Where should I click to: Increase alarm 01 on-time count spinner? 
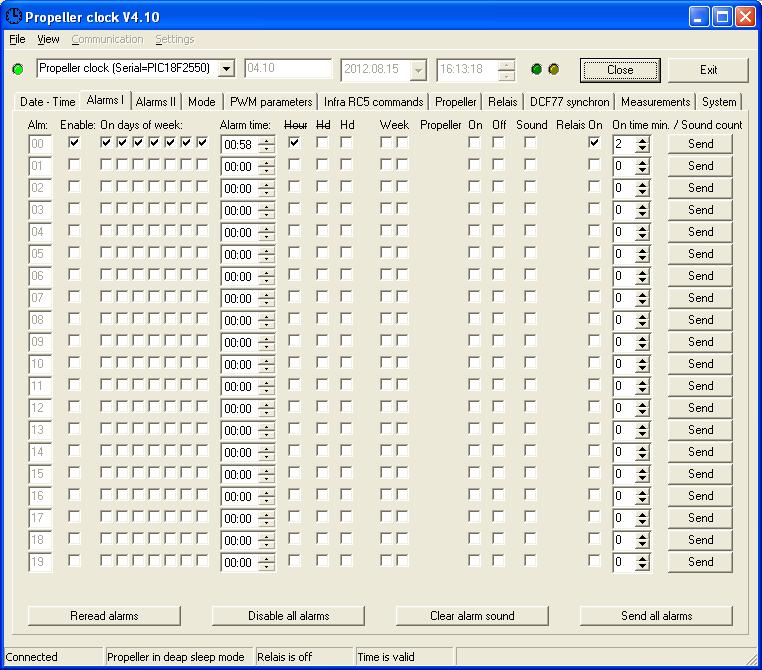click(642, 163)
